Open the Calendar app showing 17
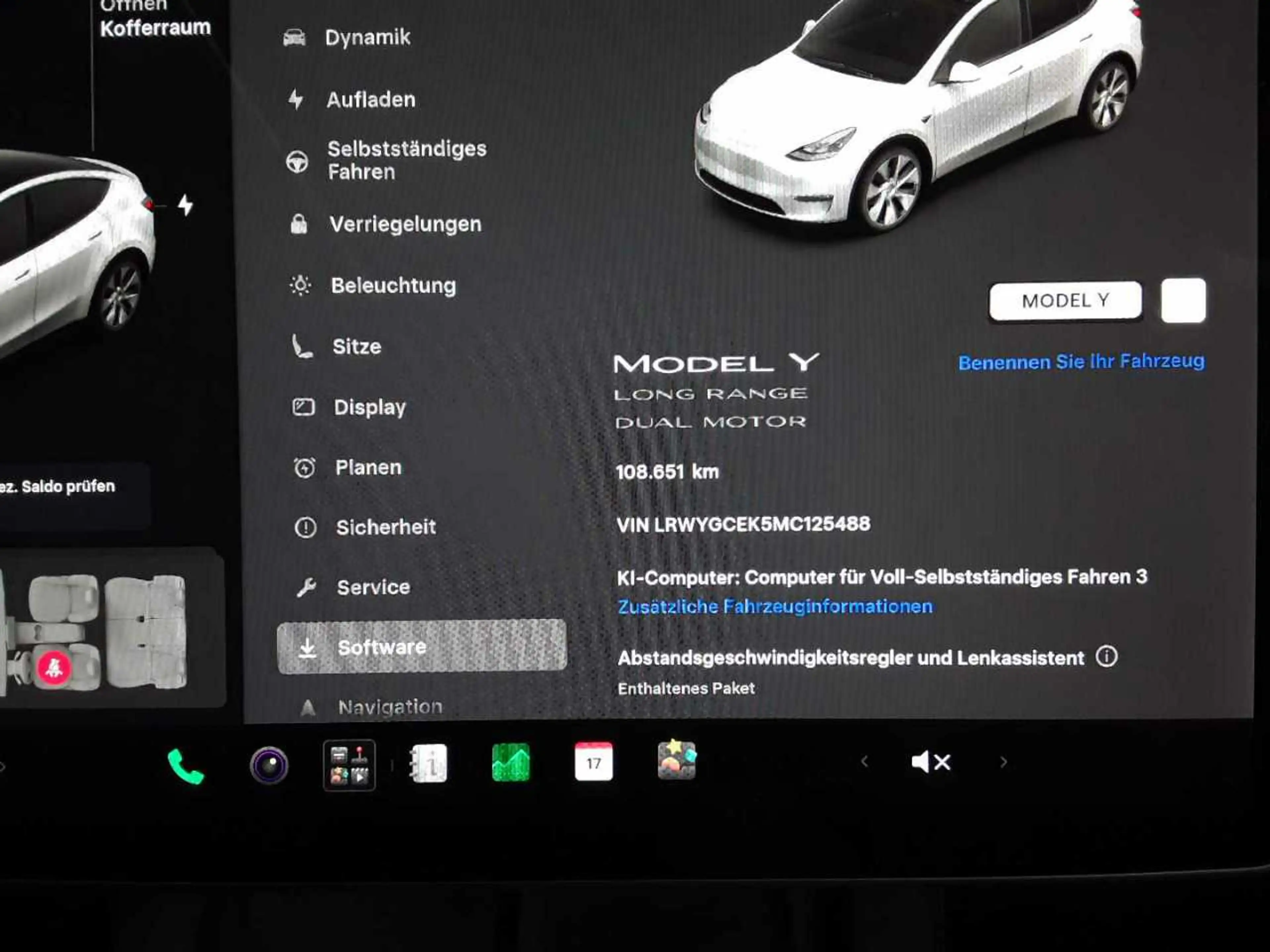The image size is (1270, 952). tap(594, 762)
